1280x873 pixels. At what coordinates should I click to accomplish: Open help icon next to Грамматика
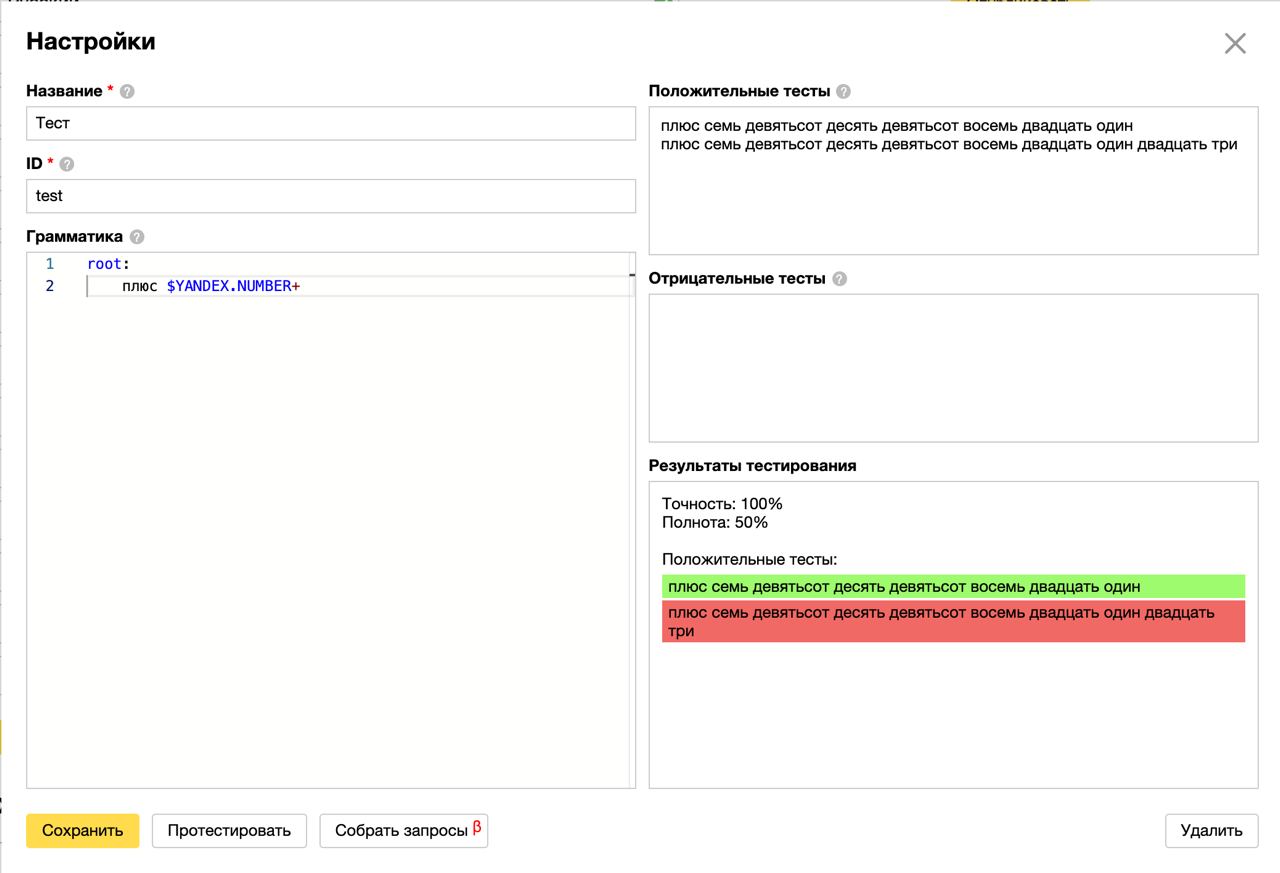pyautogui.click(x=137, y=237)
